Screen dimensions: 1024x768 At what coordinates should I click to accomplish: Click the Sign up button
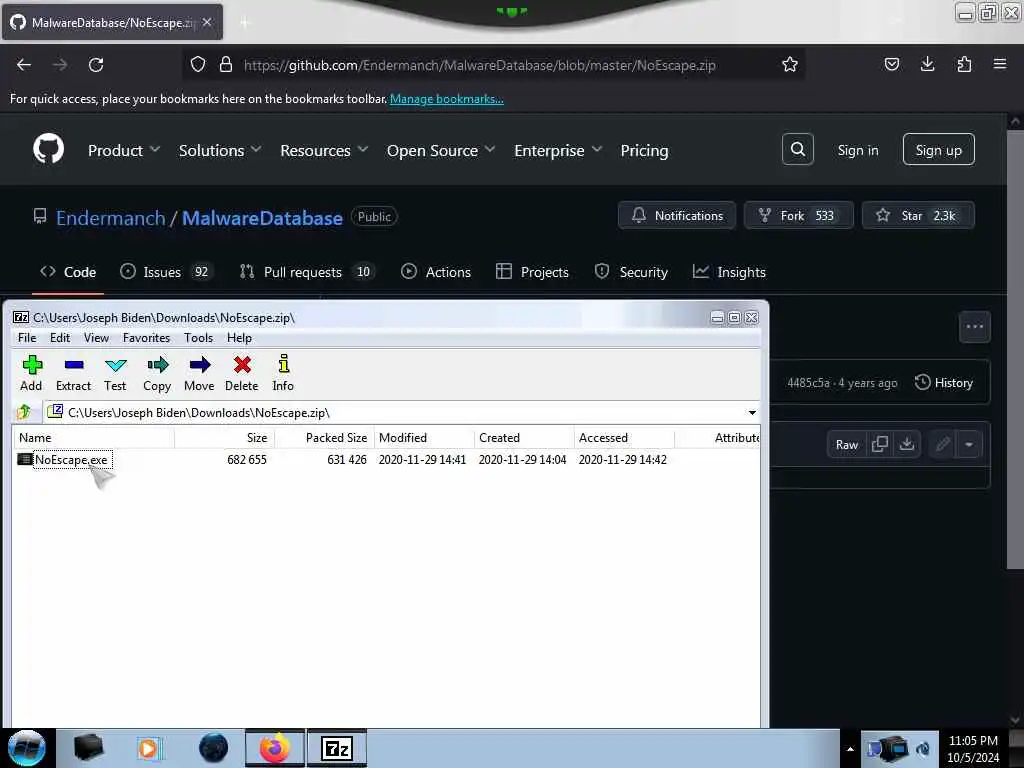coord(938,150)
